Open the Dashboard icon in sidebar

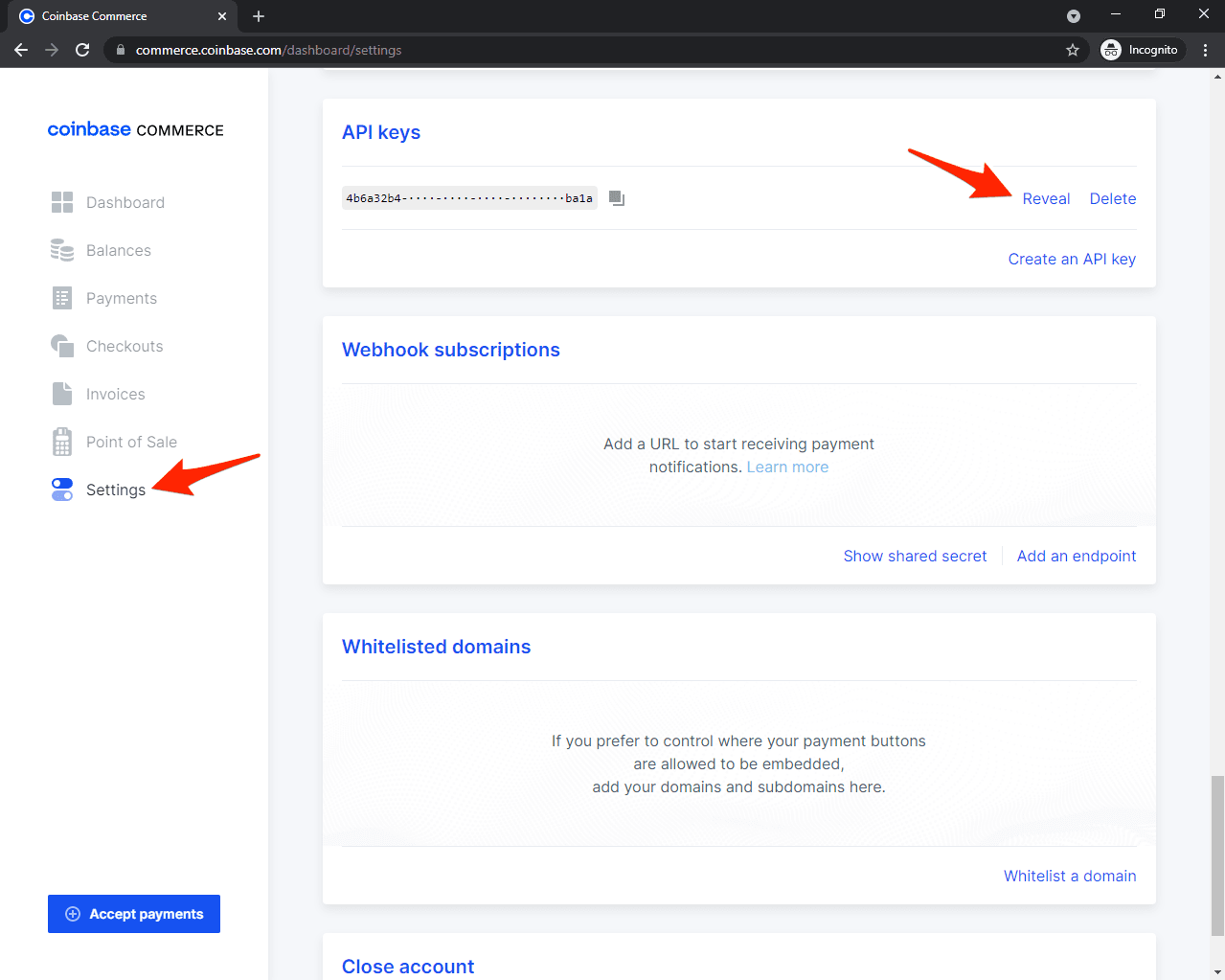[62, 202]
